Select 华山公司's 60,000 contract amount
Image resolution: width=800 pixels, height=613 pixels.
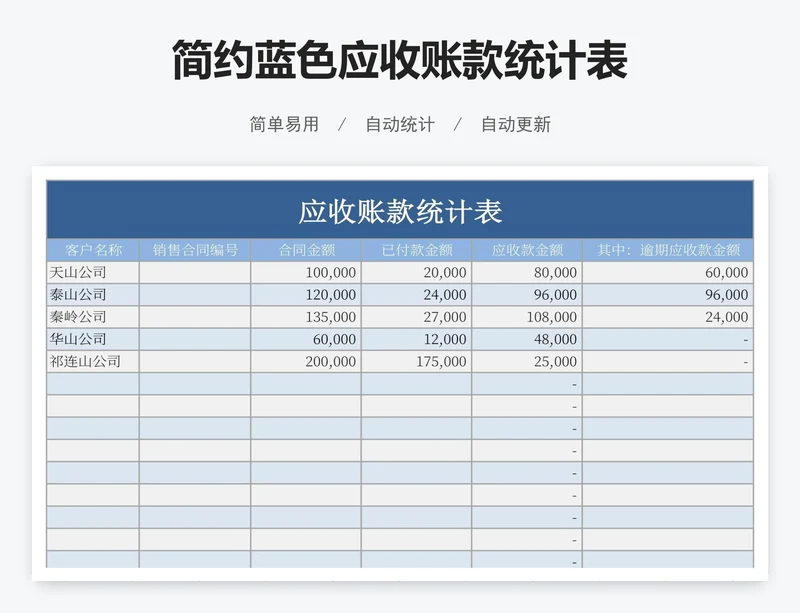click(306, 339)
